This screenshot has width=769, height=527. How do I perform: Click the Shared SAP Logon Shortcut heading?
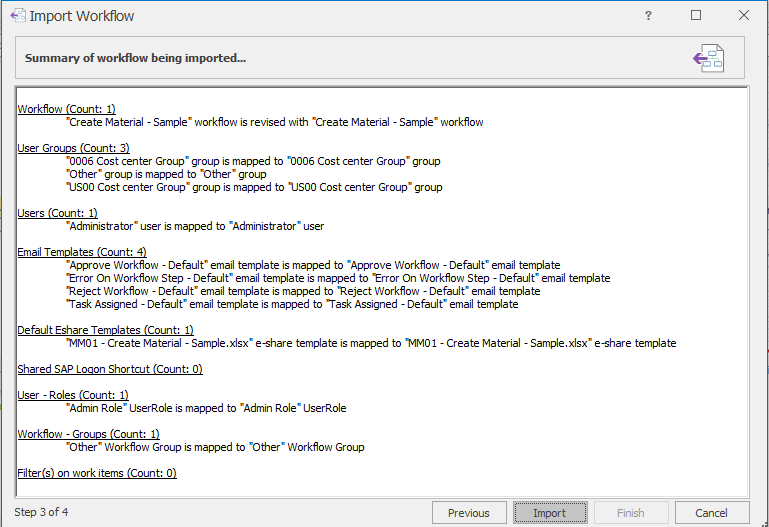pyautogui.click(x=109, y=369)
